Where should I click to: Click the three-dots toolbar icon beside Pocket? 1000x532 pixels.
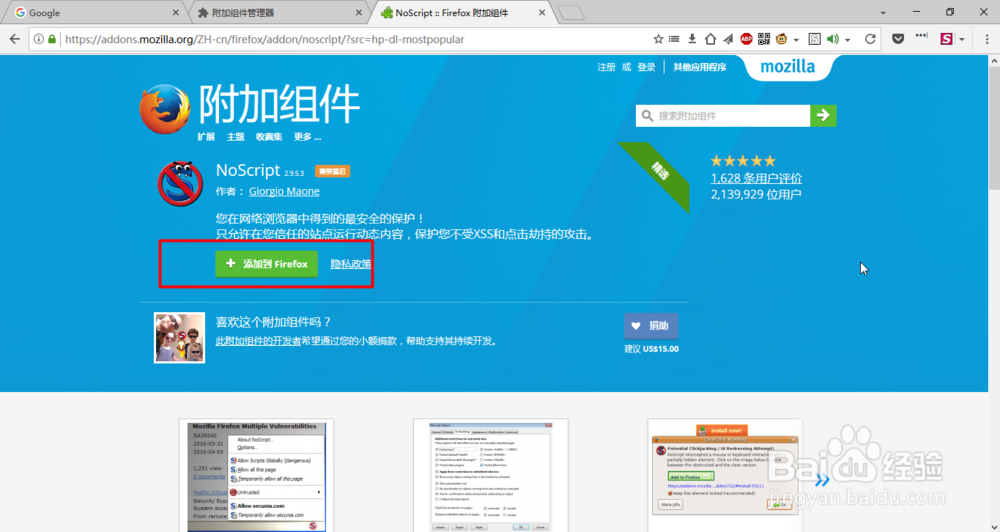922,37
